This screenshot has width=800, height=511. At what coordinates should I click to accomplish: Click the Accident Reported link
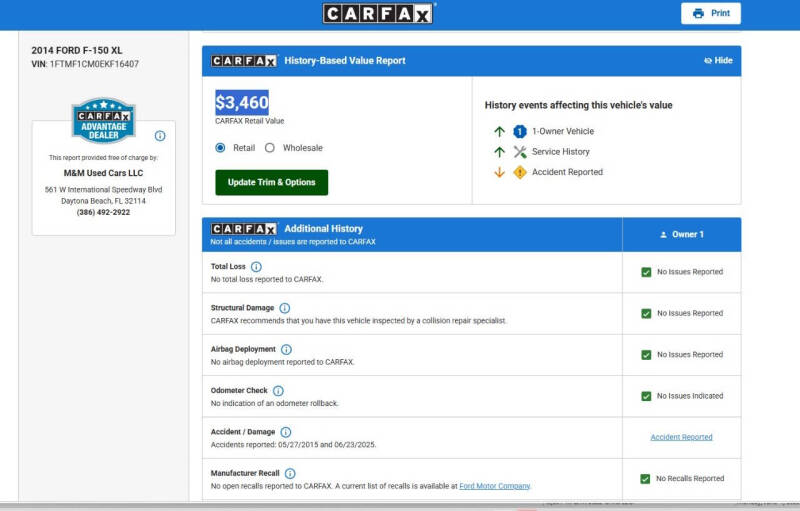click(681, 437)
